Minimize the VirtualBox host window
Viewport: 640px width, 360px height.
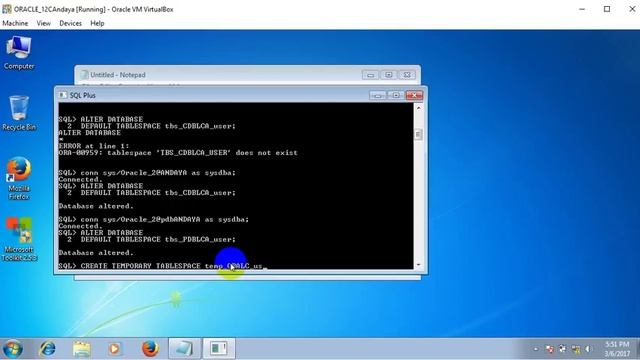tap(582, 9)
